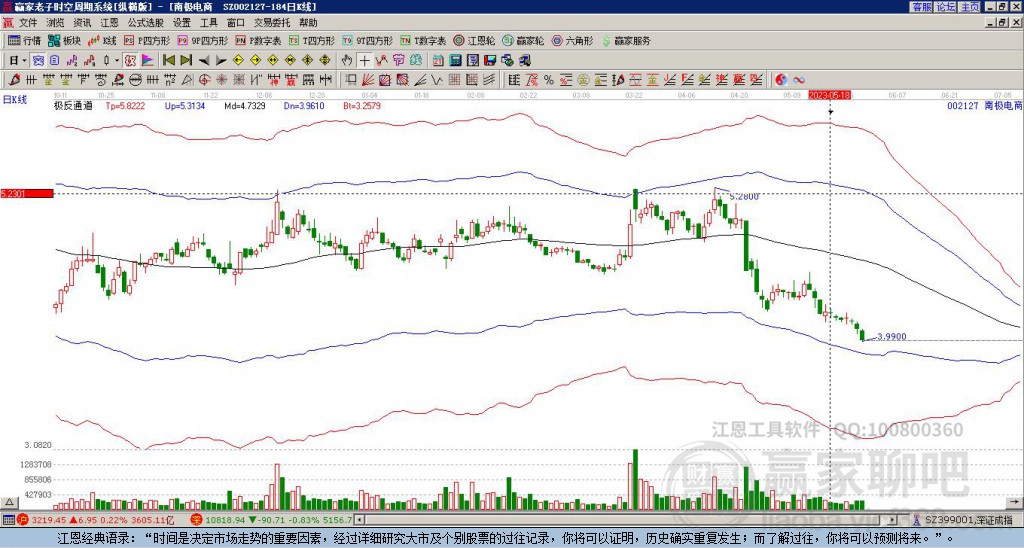
Task: Switch to K线 view
Action: (103, 40)
